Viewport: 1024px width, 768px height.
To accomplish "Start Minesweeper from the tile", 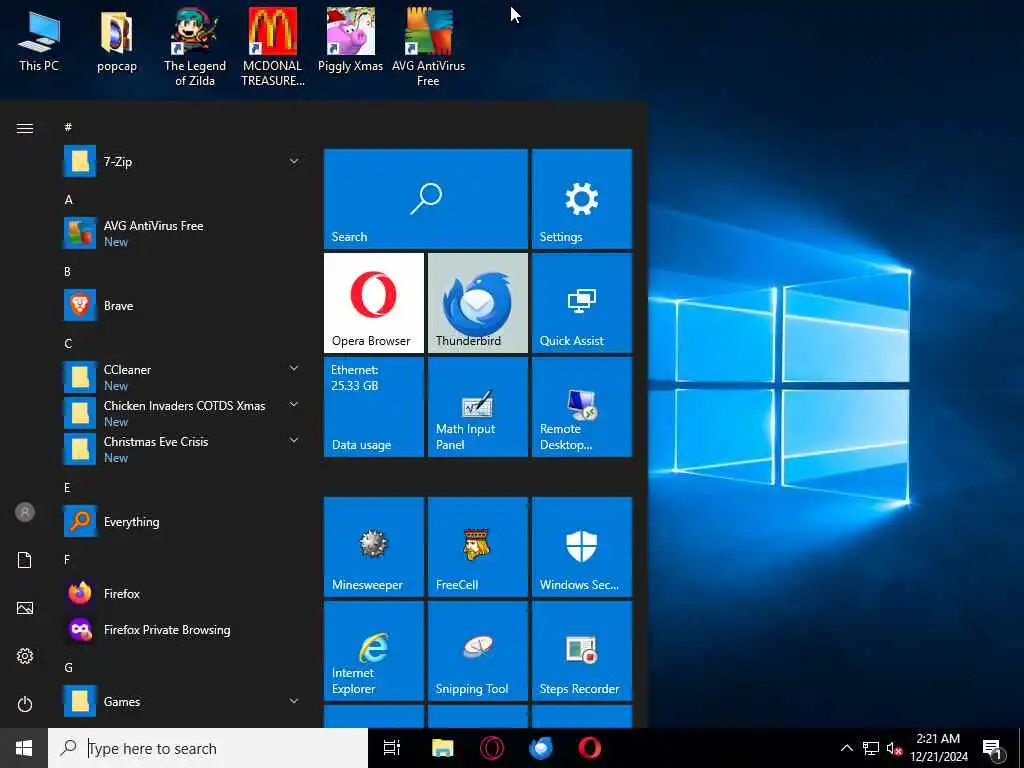I will (374, 547).
